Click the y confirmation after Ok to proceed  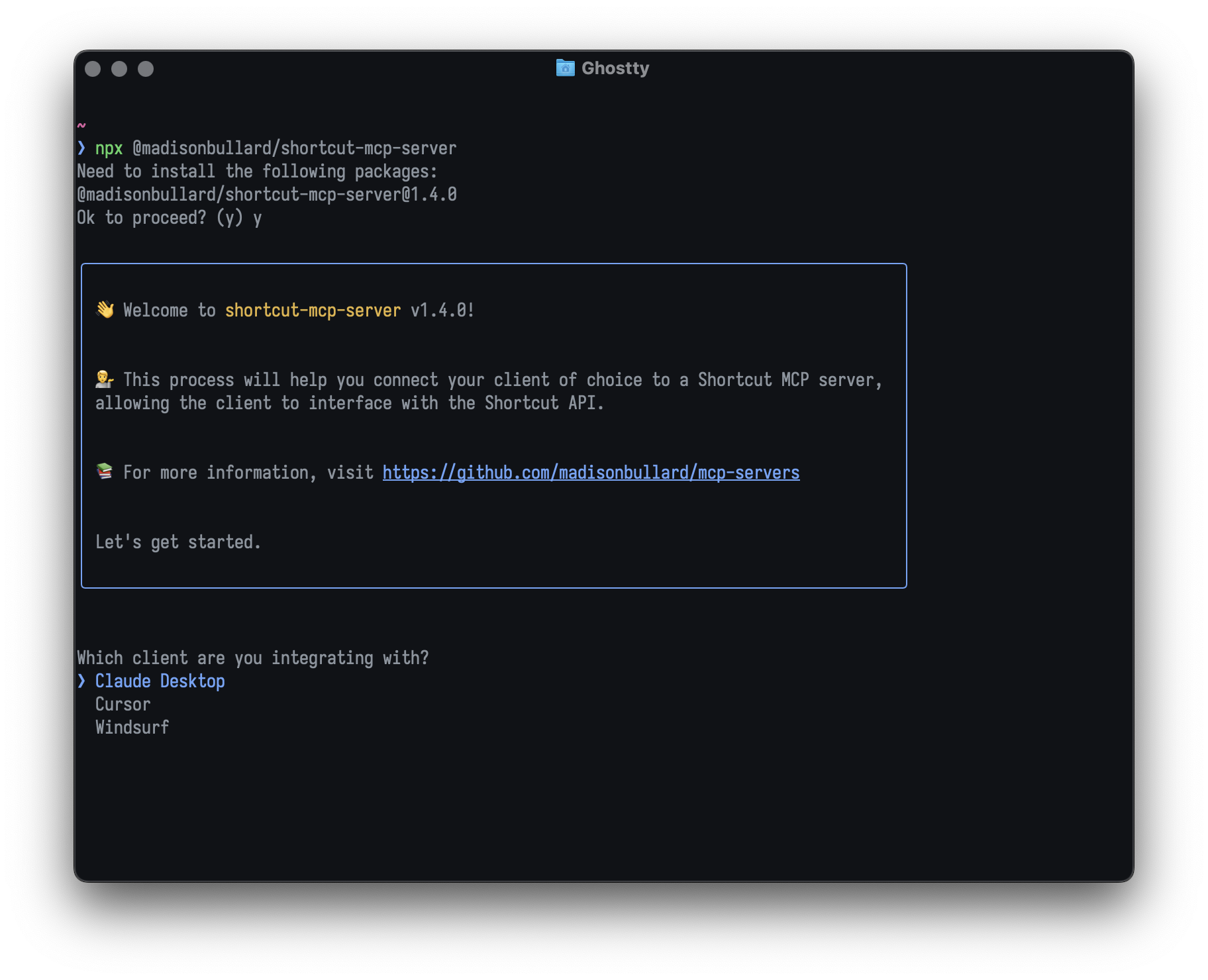(x=258, y=217)
